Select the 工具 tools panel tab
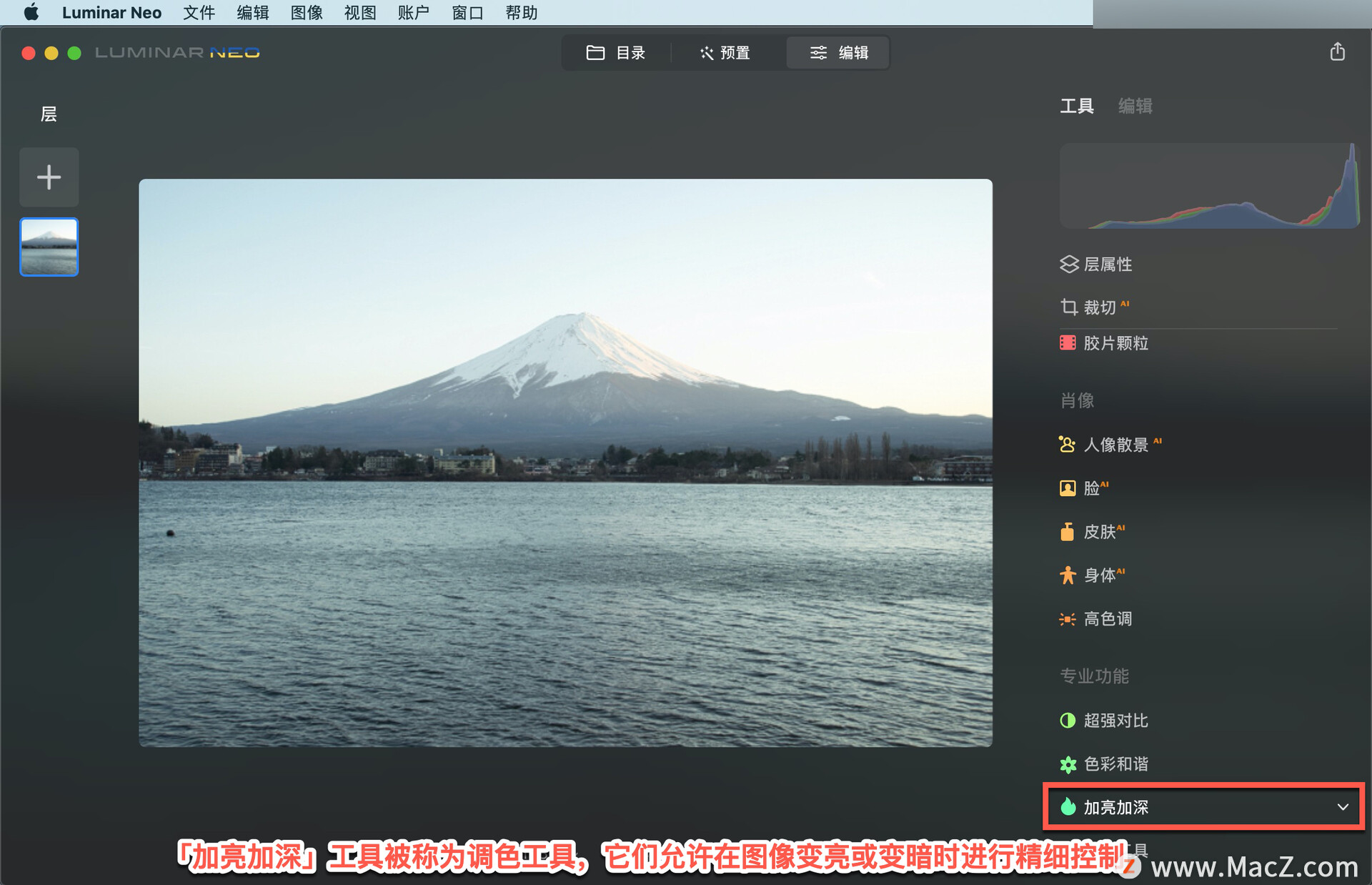This screenshot has height=885, width=1372. click(1076, 106)
